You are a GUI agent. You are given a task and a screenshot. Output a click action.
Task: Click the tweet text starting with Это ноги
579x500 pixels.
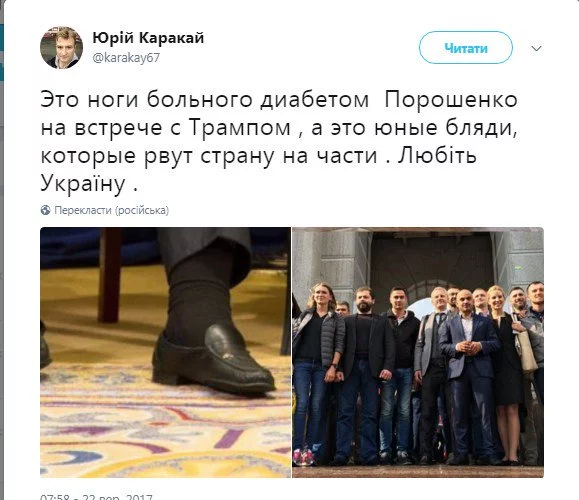279,141
